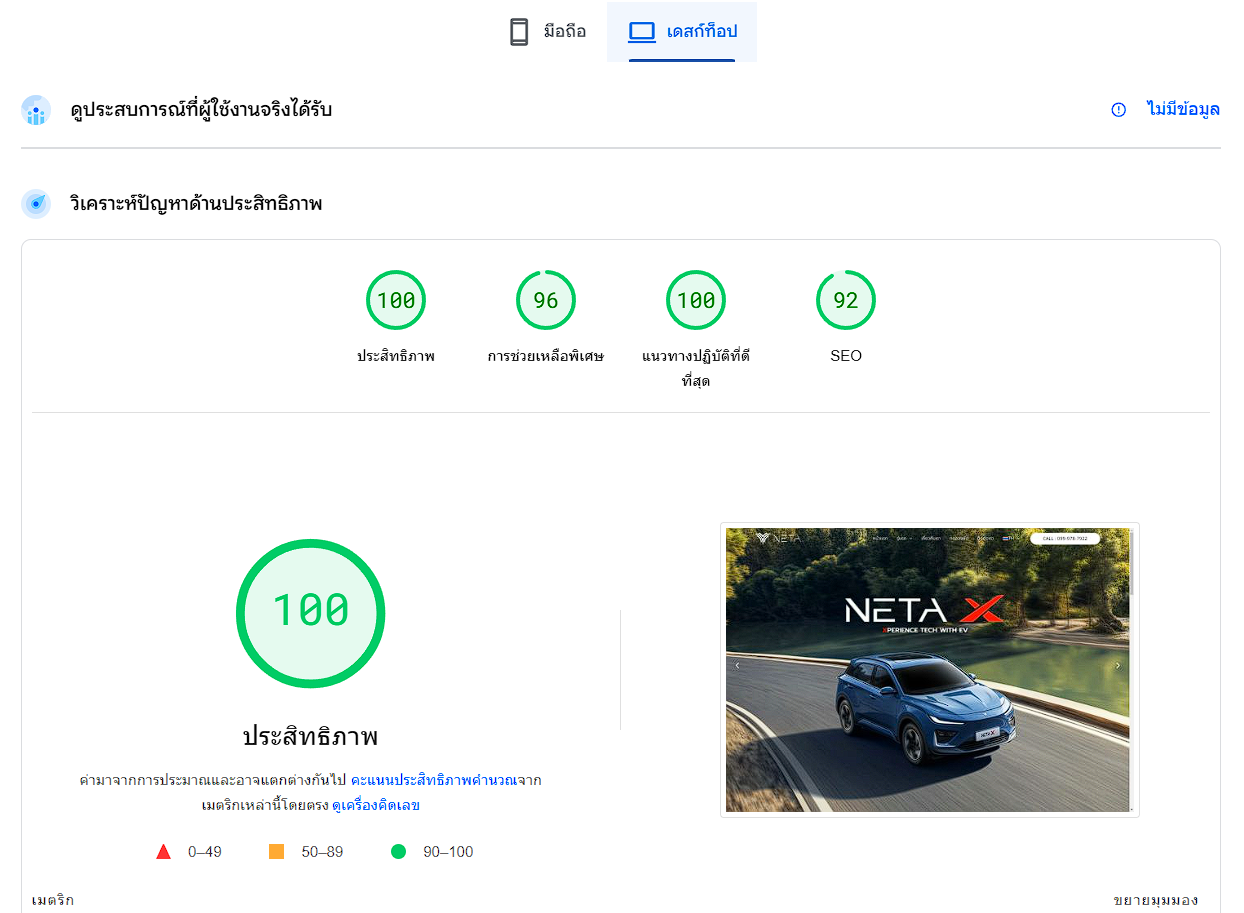Image resolution: width=1244 pixels, height=913 pixels.
Task: Open the ไม่มีข้อมูล link
Action: (1183, 110)
